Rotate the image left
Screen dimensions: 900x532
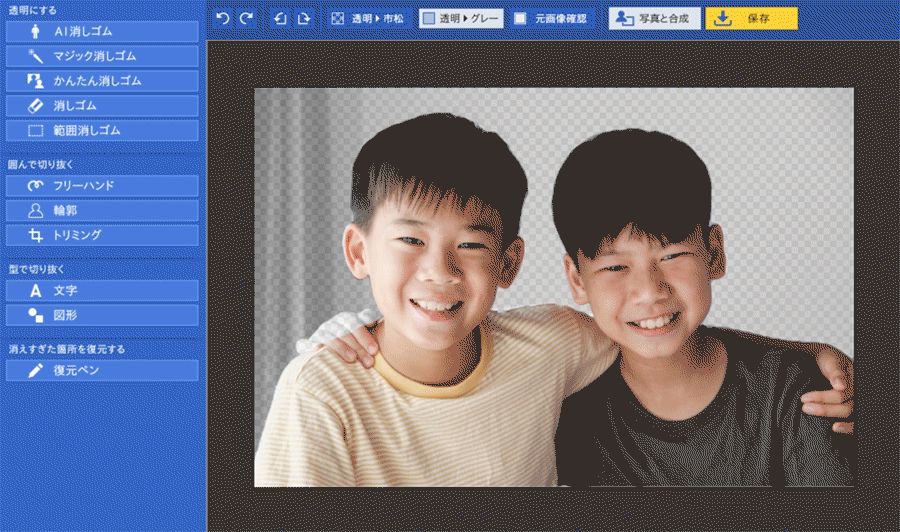pos(280,18)
